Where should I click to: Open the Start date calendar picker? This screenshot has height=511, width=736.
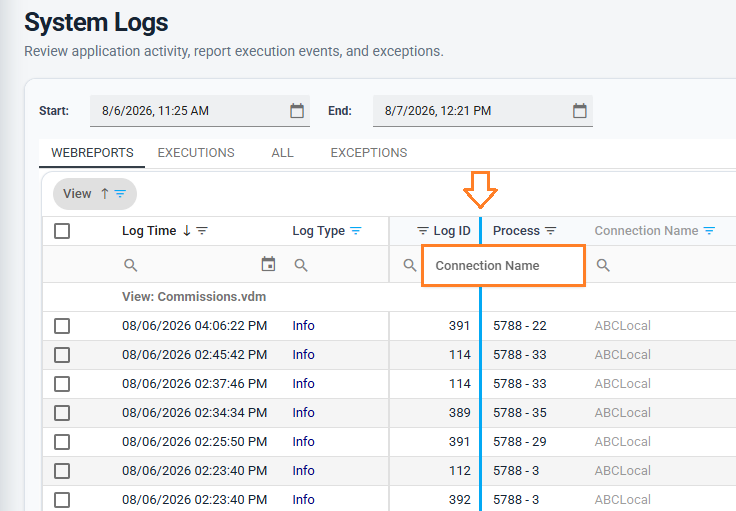[x=297, y=111]
